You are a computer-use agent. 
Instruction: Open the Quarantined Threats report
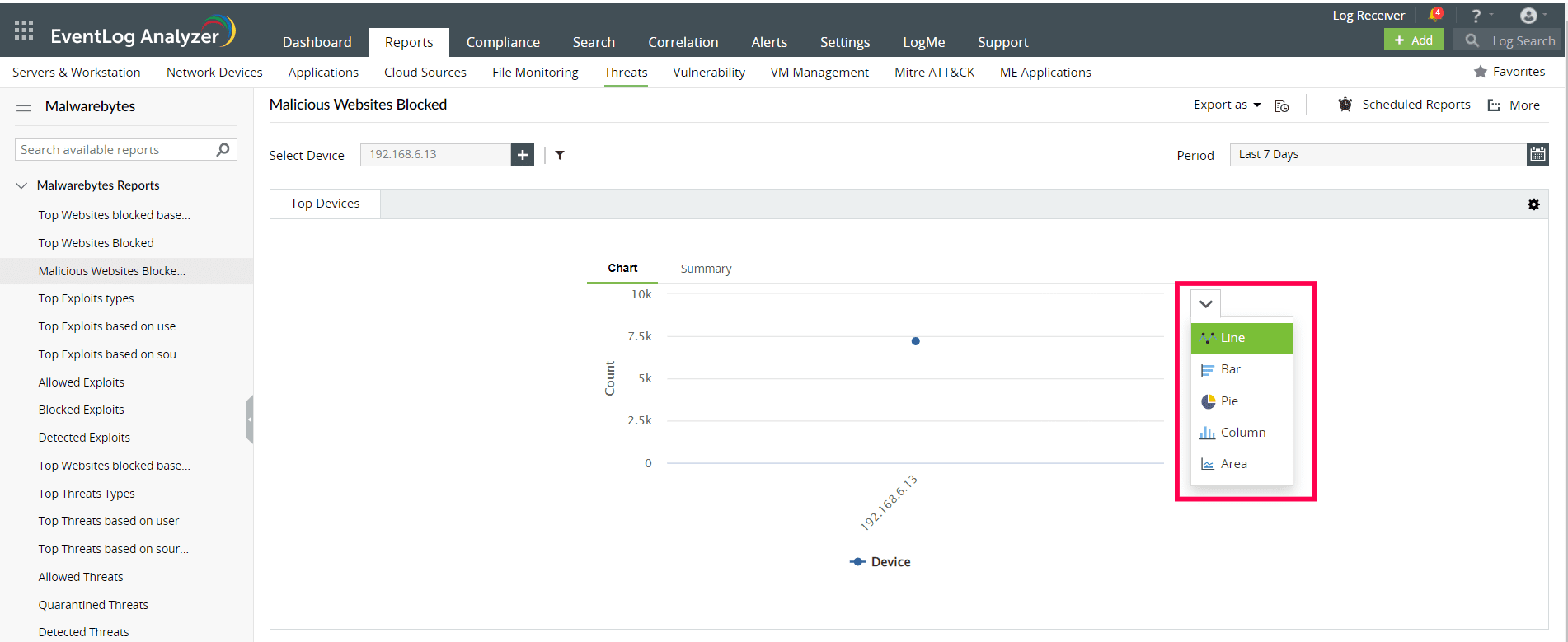click(93, 605)
